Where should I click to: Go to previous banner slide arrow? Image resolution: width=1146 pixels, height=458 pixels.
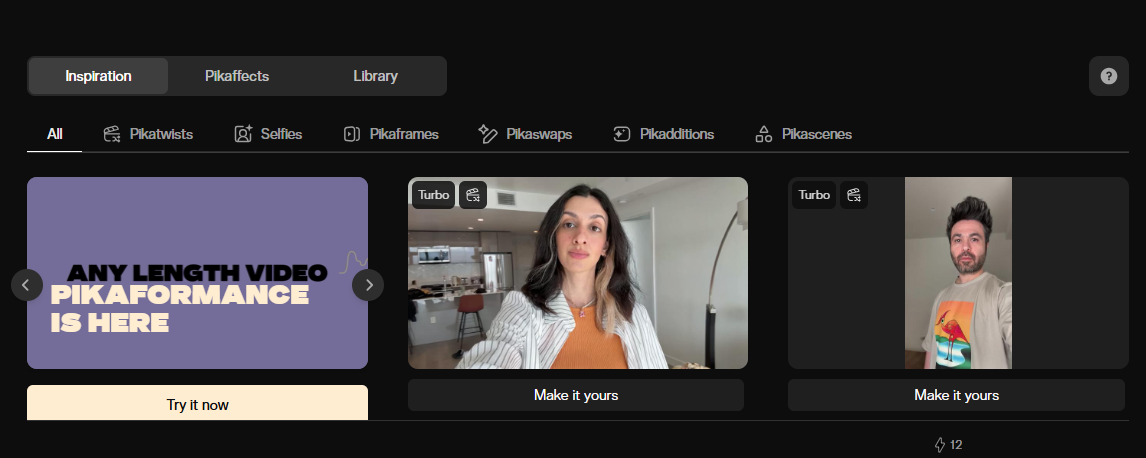(26, 285)
